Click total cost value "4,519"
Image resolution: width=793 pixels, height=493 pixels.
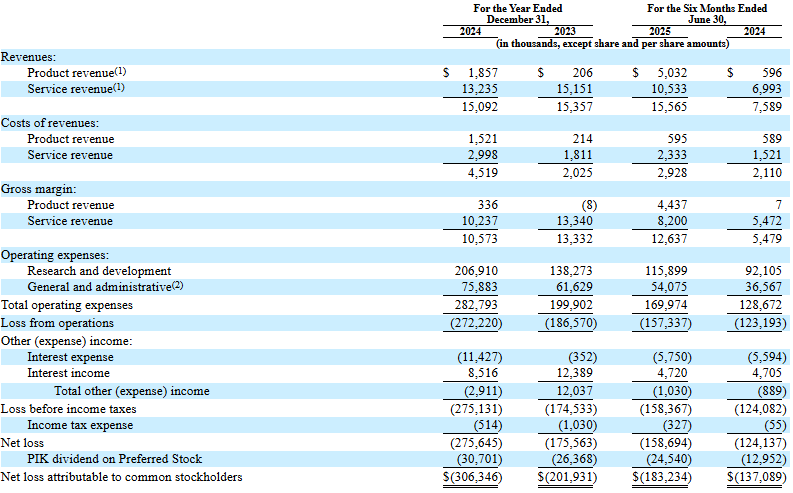click(x=483, y=173)
